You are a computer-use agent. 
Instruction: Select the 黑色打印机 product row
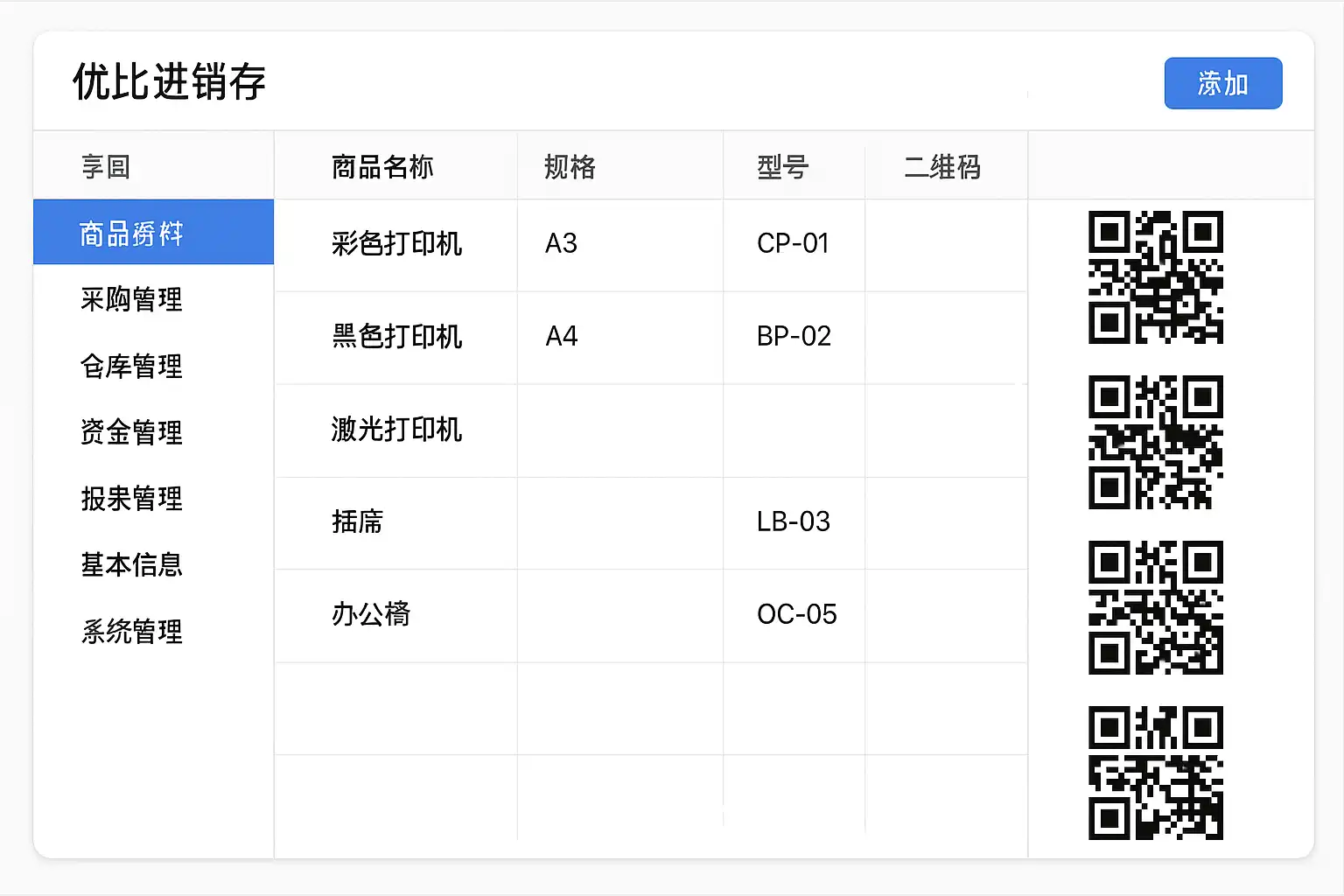point(396,337)
